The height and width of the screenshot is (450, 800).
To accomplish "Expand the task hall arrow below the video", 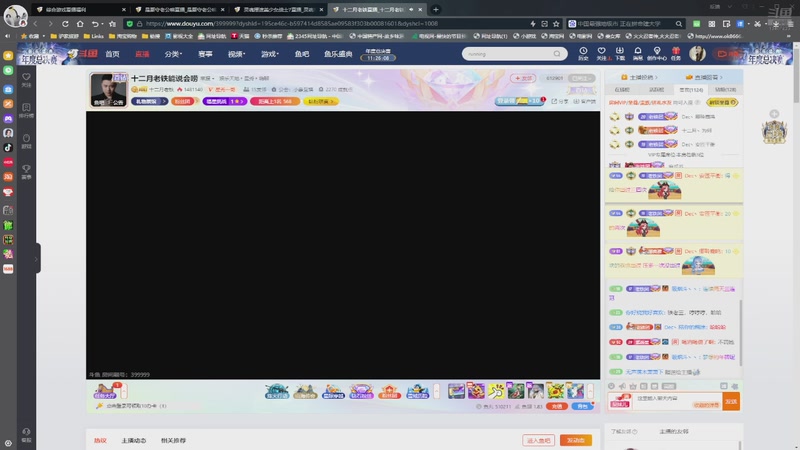I will click(x=123, y=391).
